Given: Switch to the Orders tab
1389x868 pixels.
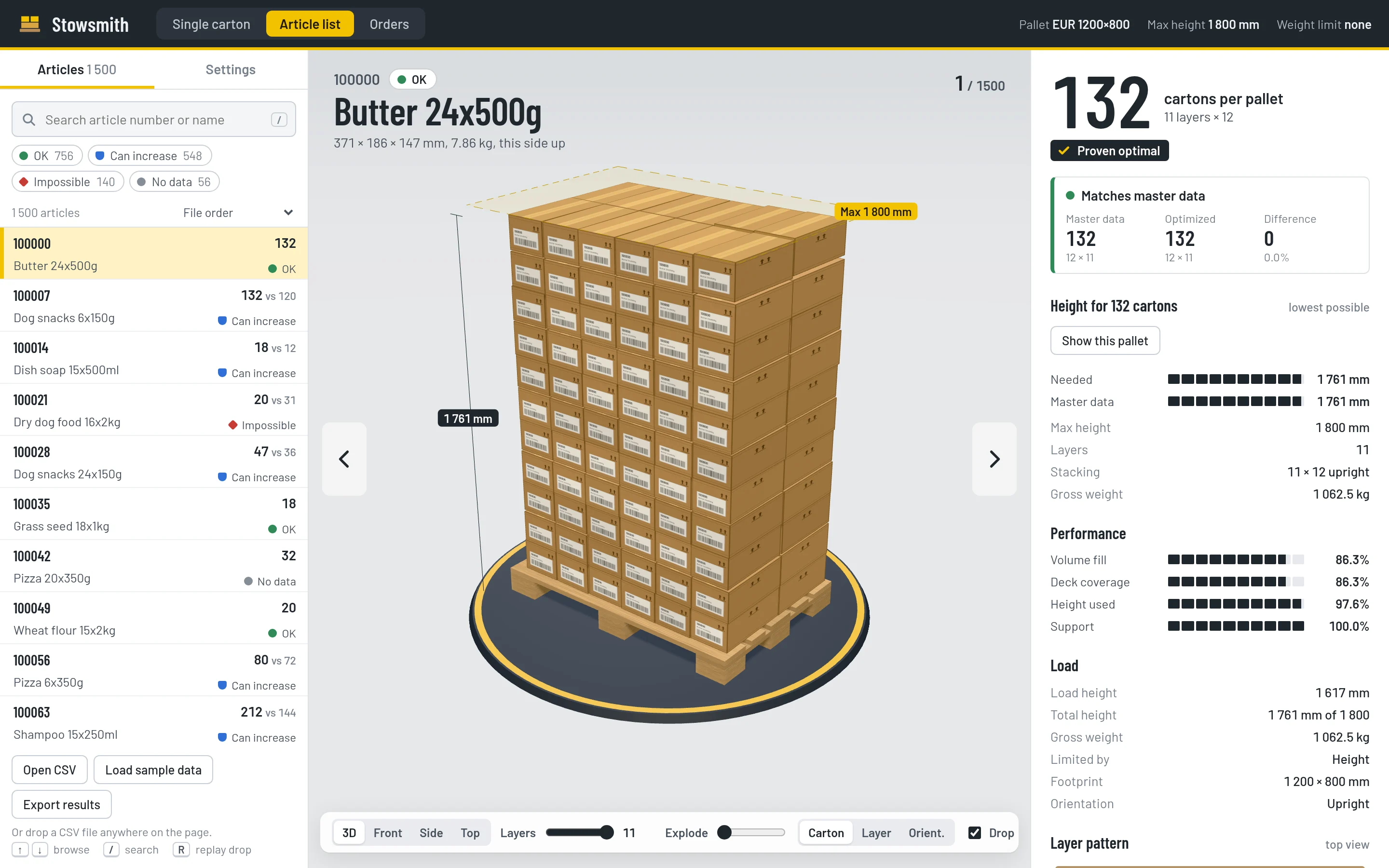Looking at the screenshot, I should pyautogui.click(x=389, y=24).
